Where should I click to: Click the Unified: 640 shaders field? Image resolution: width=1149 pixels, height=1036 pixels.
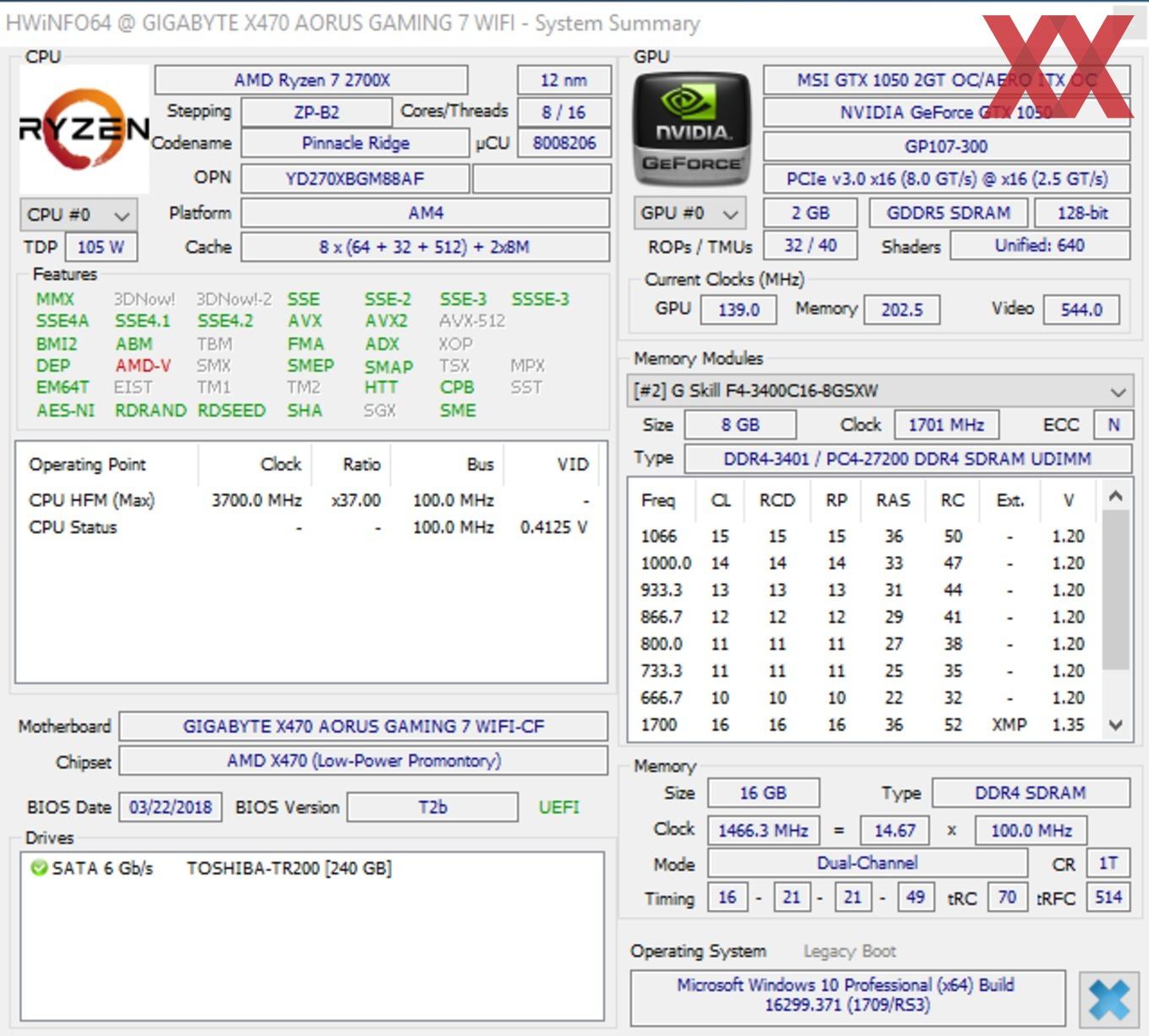point(1040,245)
